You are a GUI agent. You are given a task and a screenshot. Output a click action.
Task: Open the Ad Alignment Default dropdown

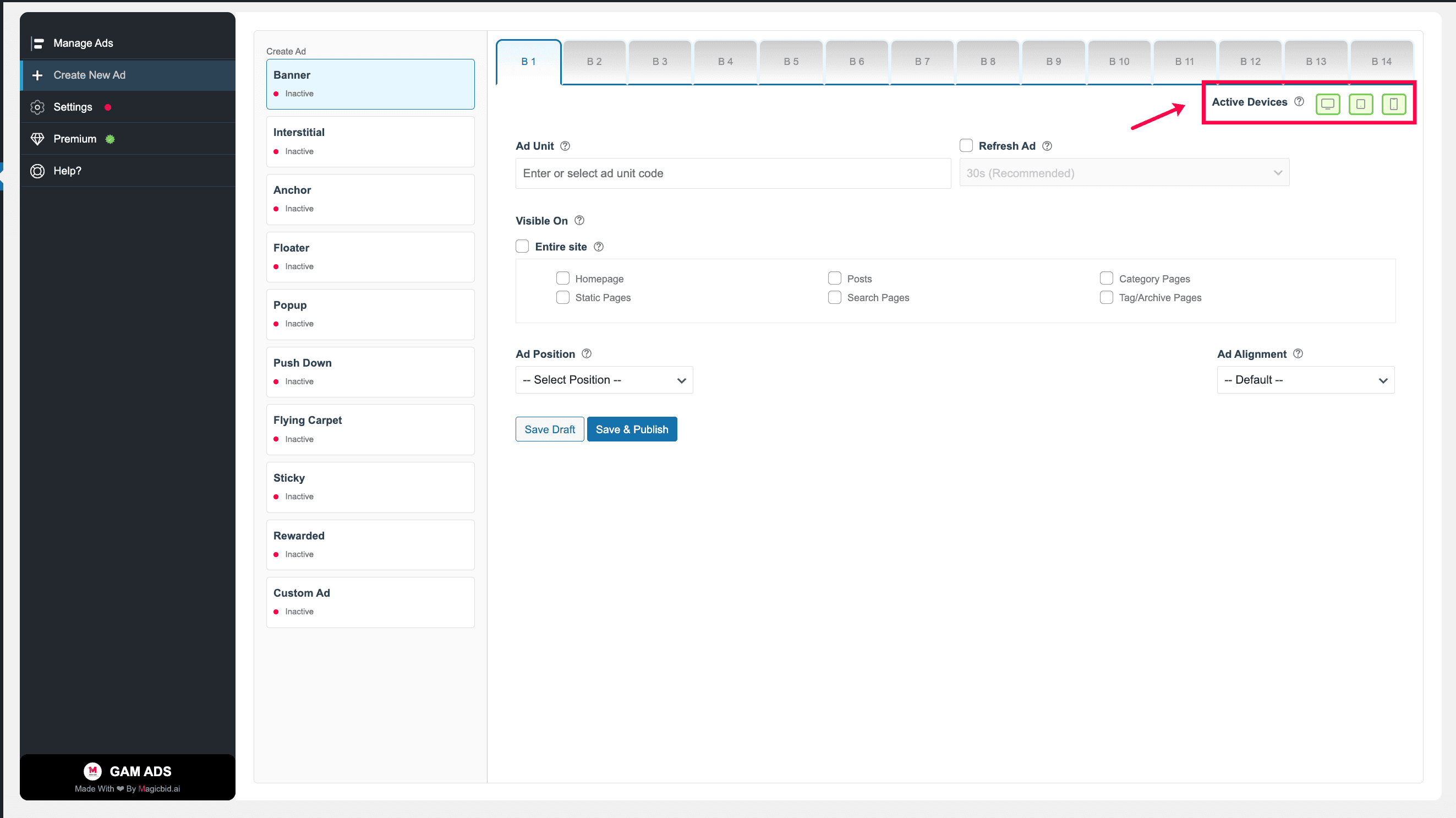1305,380
